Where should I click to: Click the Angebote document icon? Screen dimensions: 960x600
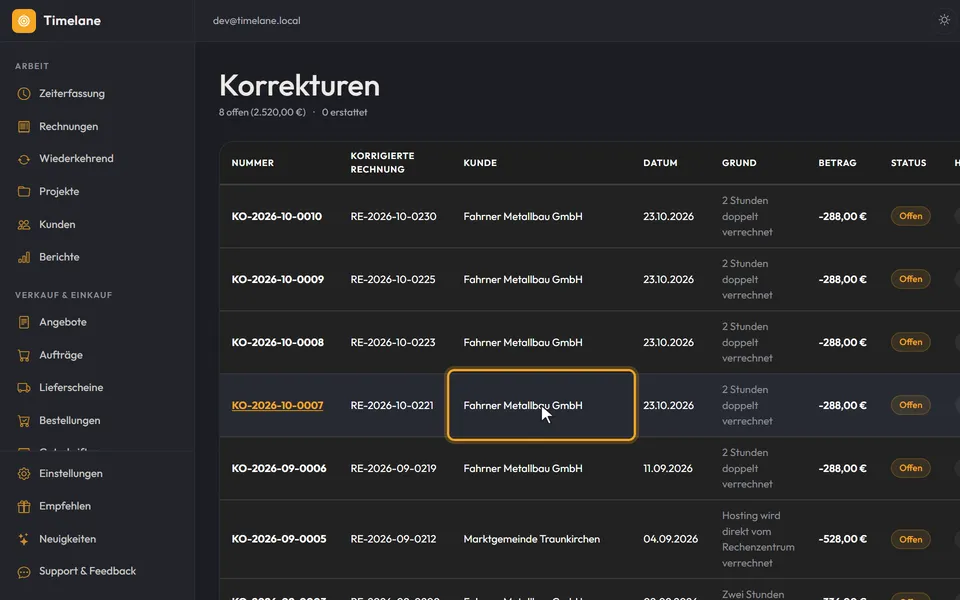tap(24, 322)
